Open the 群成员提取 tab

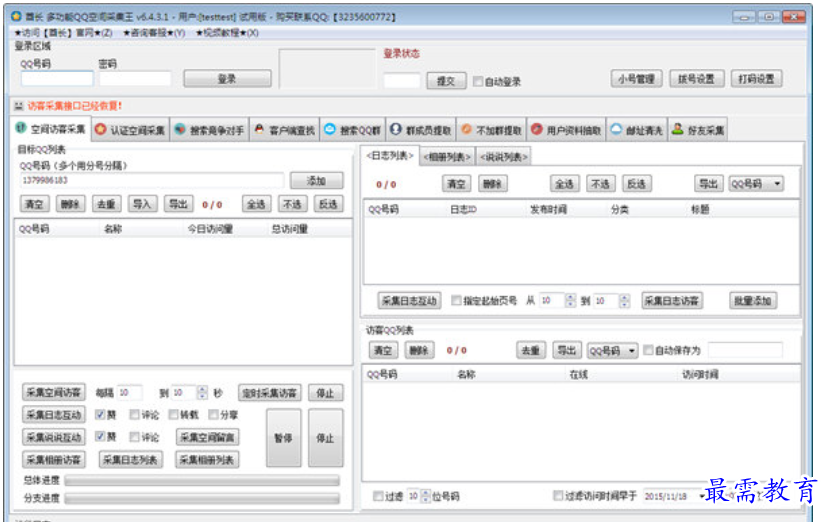[421, 130]
